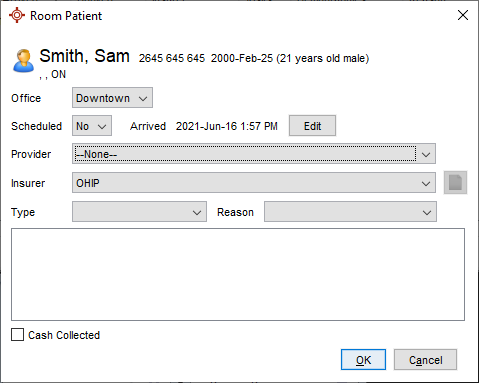Click Edit next to the arrived time
The width and height of the screenshot is (479, 383).
click(x=312, y=126)
